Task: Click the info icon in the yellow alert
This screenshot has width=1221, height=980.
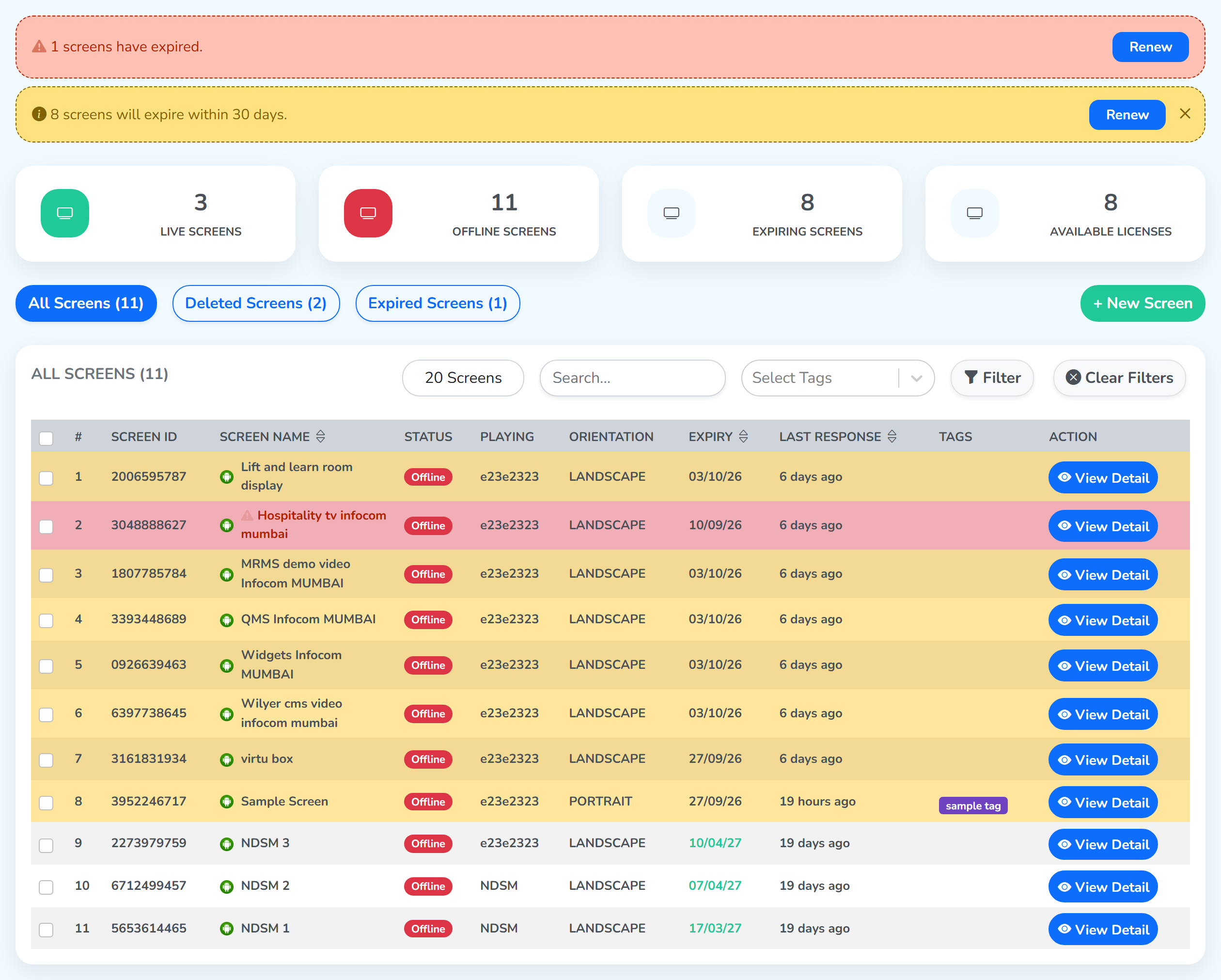Action: (38, 114)
